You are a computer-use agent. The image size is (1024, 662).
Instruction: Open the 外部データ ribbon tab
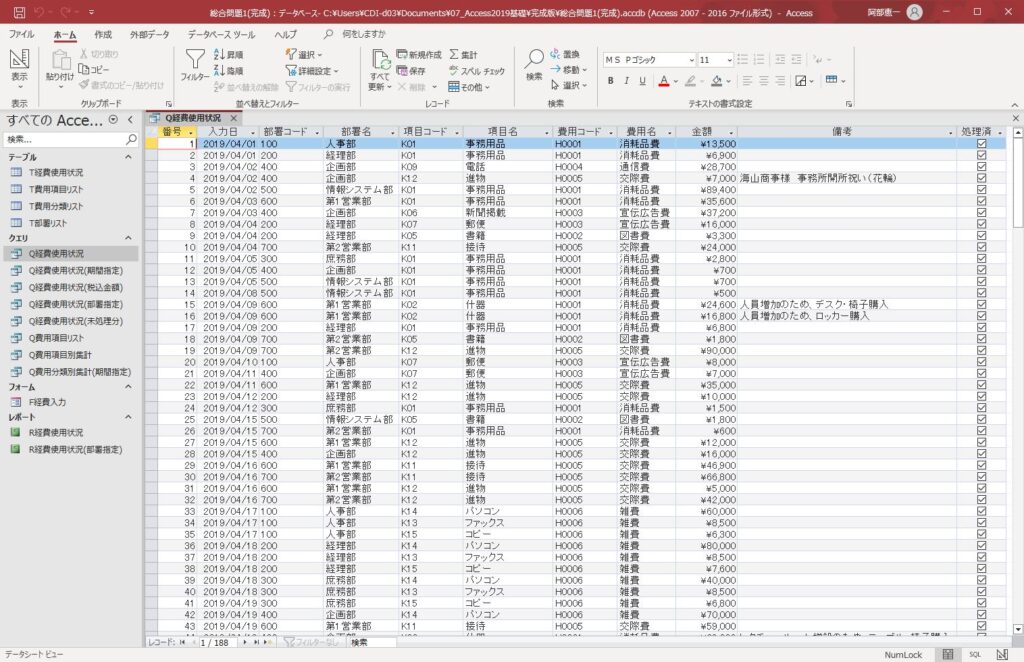pos(150,34)
